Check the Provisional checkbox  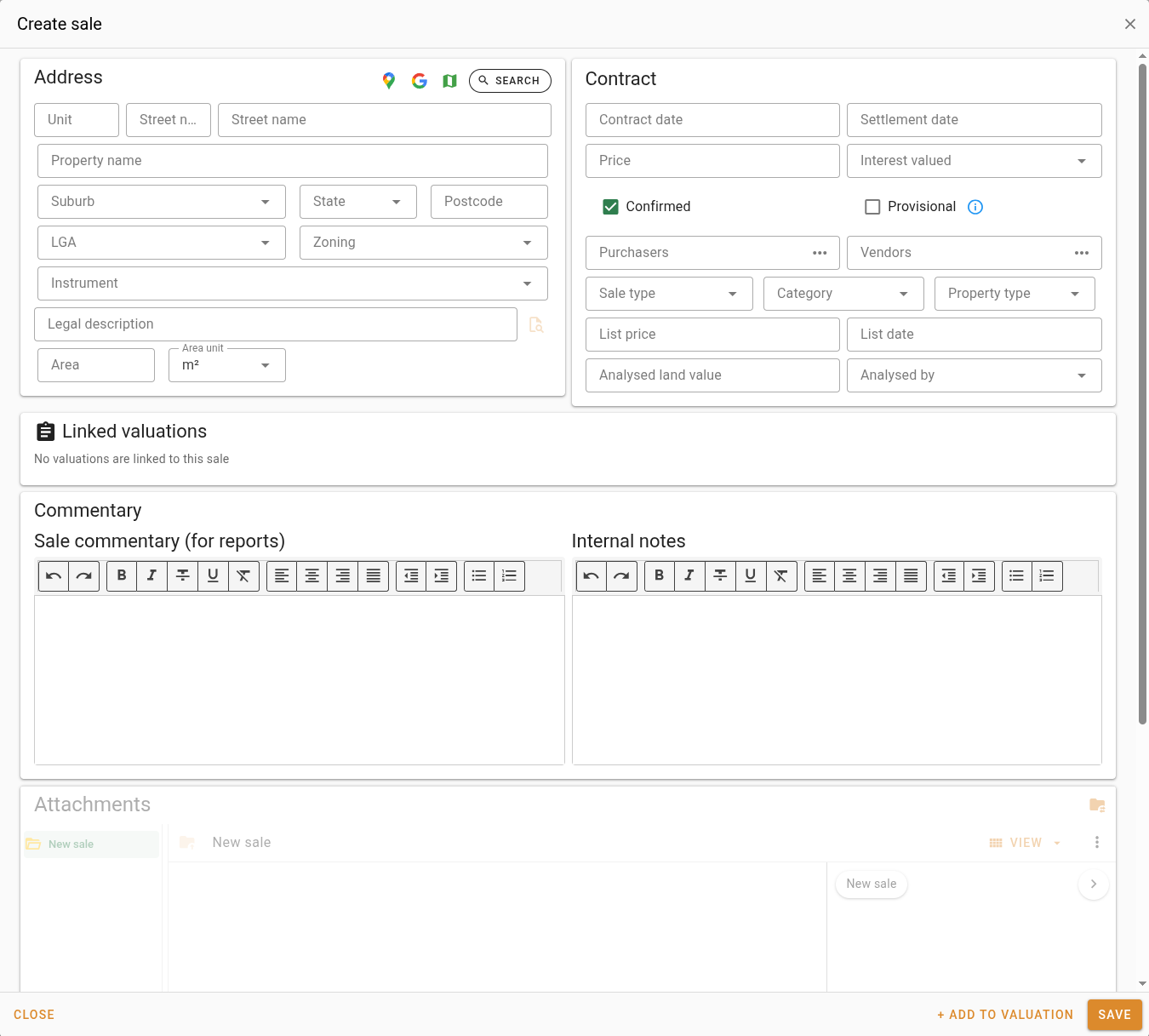[x=872, y=207]
